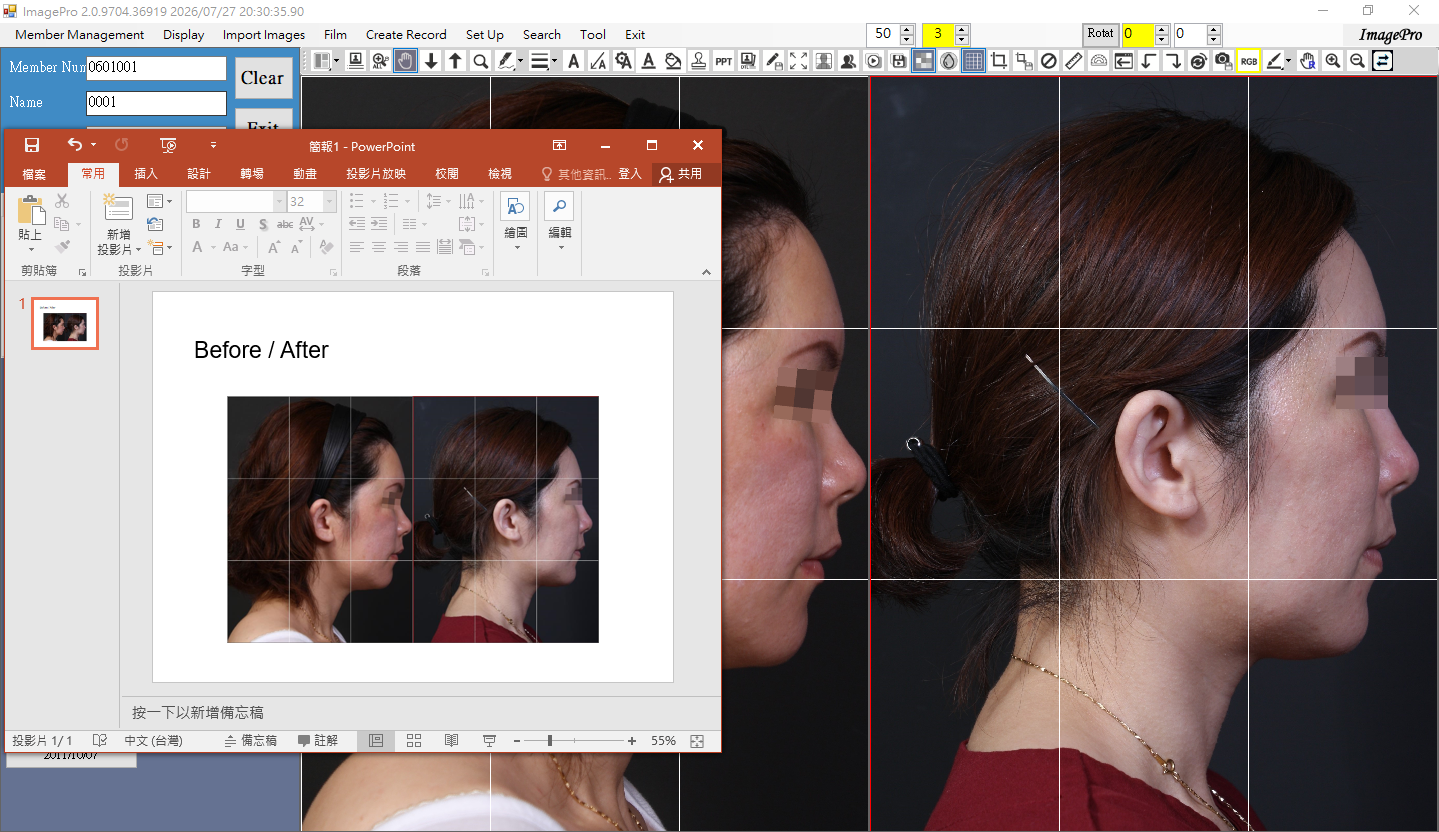Open the line color pen dropdown near RGB
The image size is (1439, 832).
click(1288, 62)
